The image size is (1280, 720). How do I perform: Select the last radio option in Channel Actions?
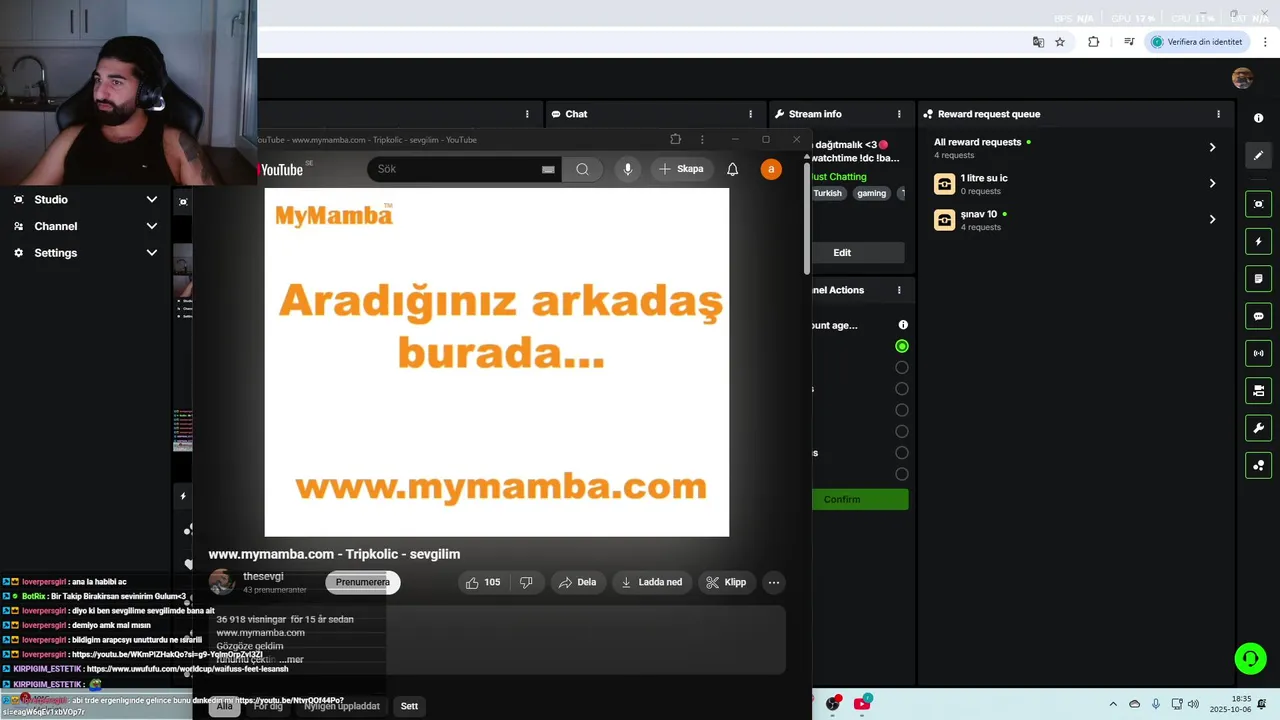902,474
